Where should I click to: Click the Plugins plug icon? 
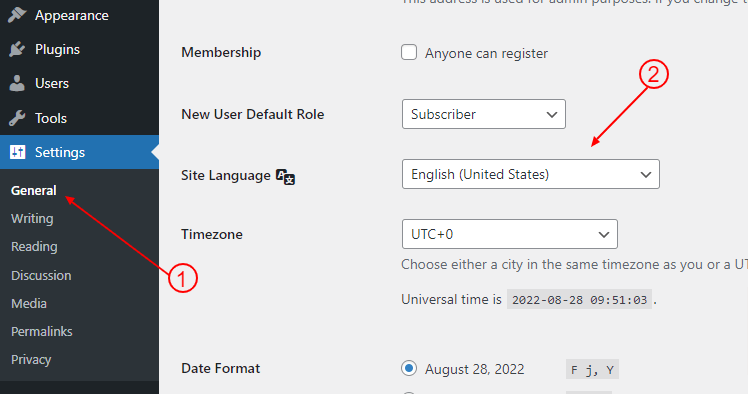click(x=17, y=49)
